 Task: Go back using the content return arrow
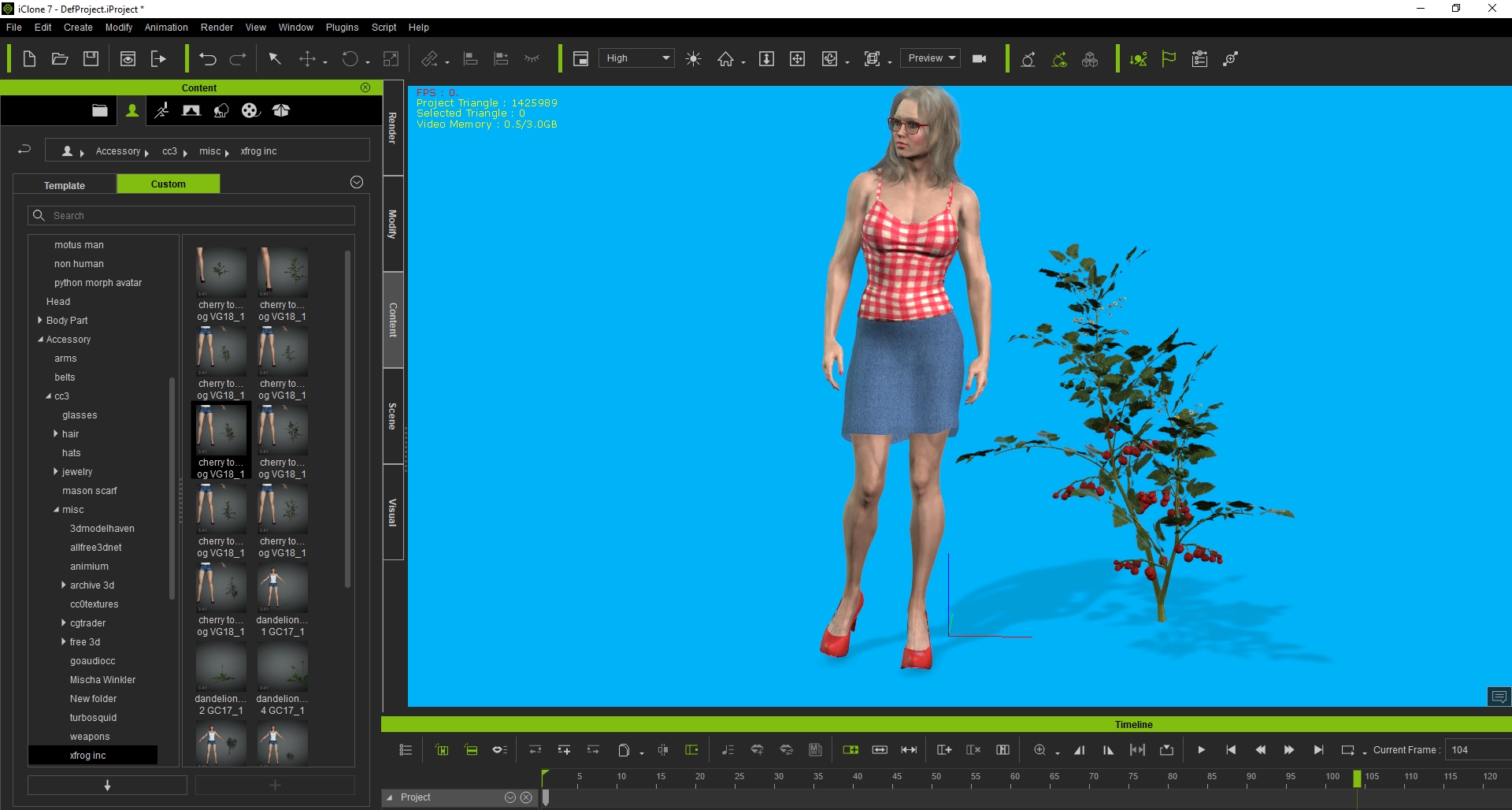point(24,150)
